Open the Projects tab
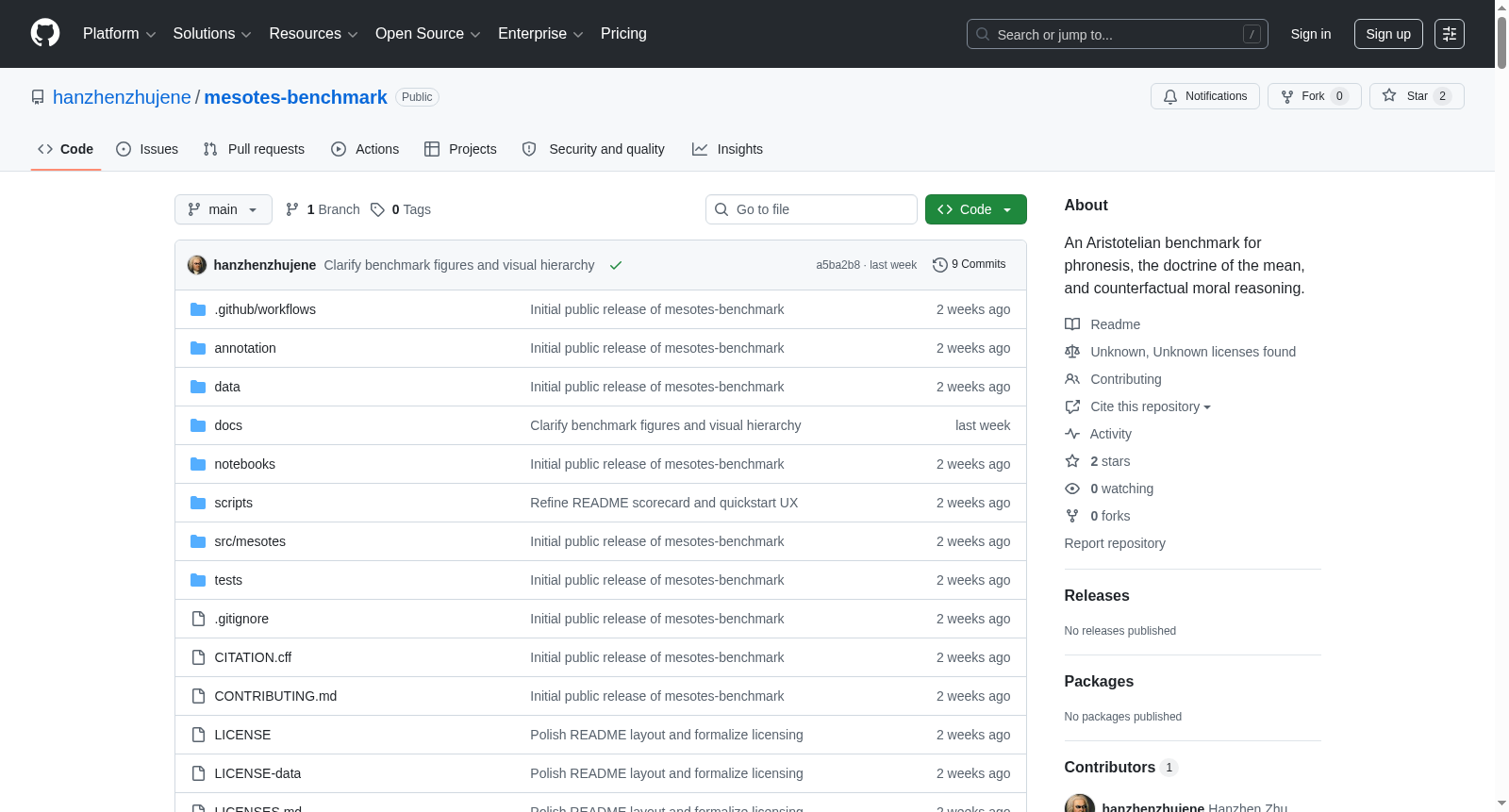The image size is (1509, 812). point(460,149)
